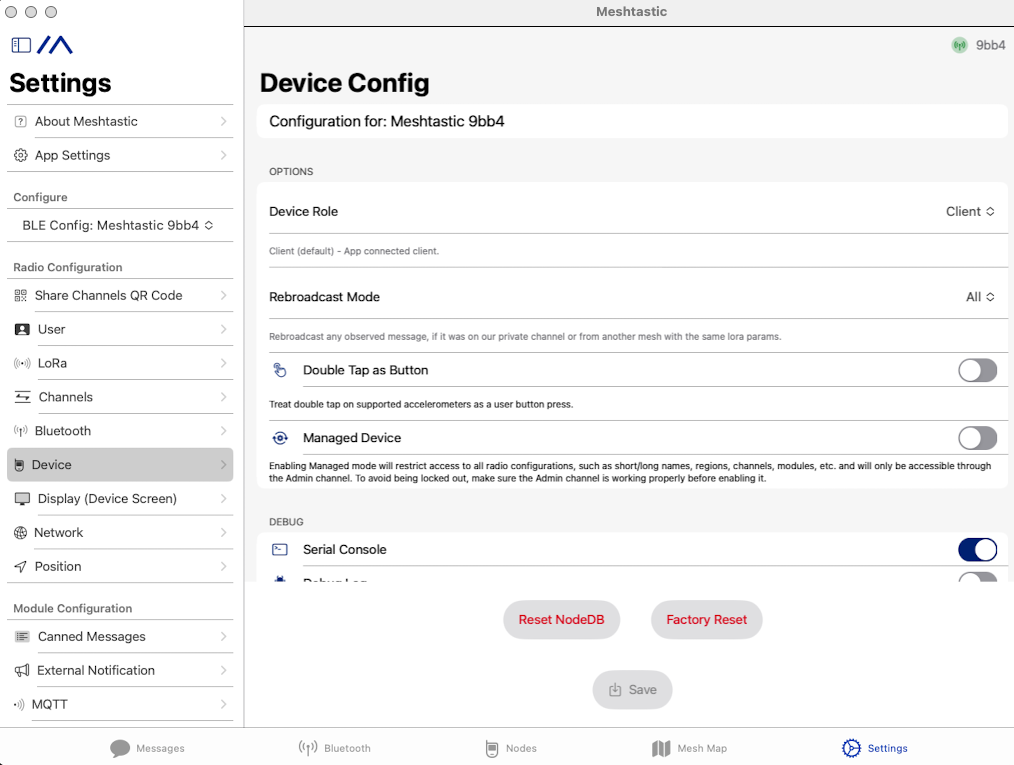This screenshot has height=765, width=1014.
Task: Click the Share Channels QR code icon
Action: [21, 296]
